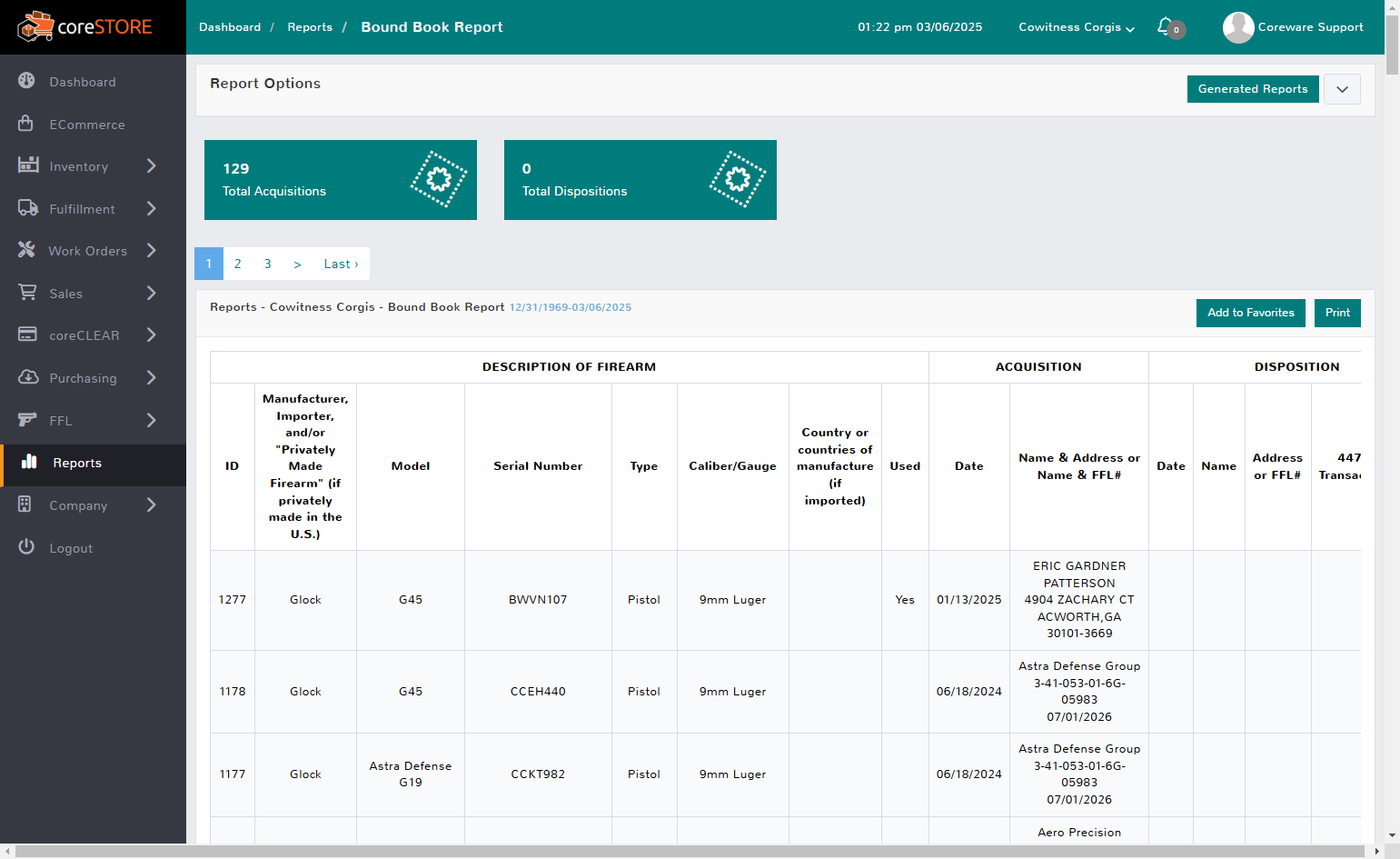Click the Coreware Support avatar
Screen dimensions: 1400x859
[1238, 27]
